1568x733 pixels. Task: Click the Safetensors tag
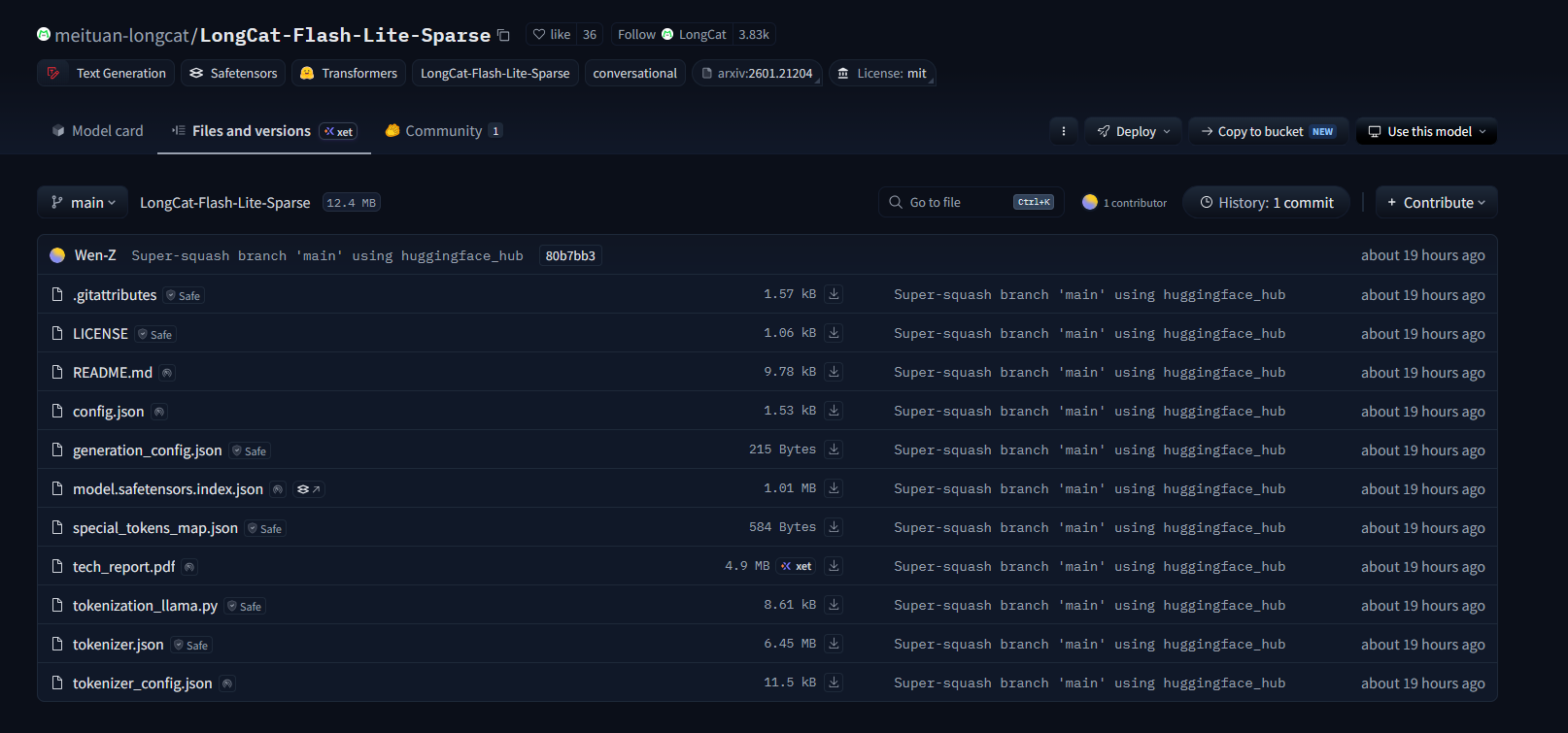point(233,73)
